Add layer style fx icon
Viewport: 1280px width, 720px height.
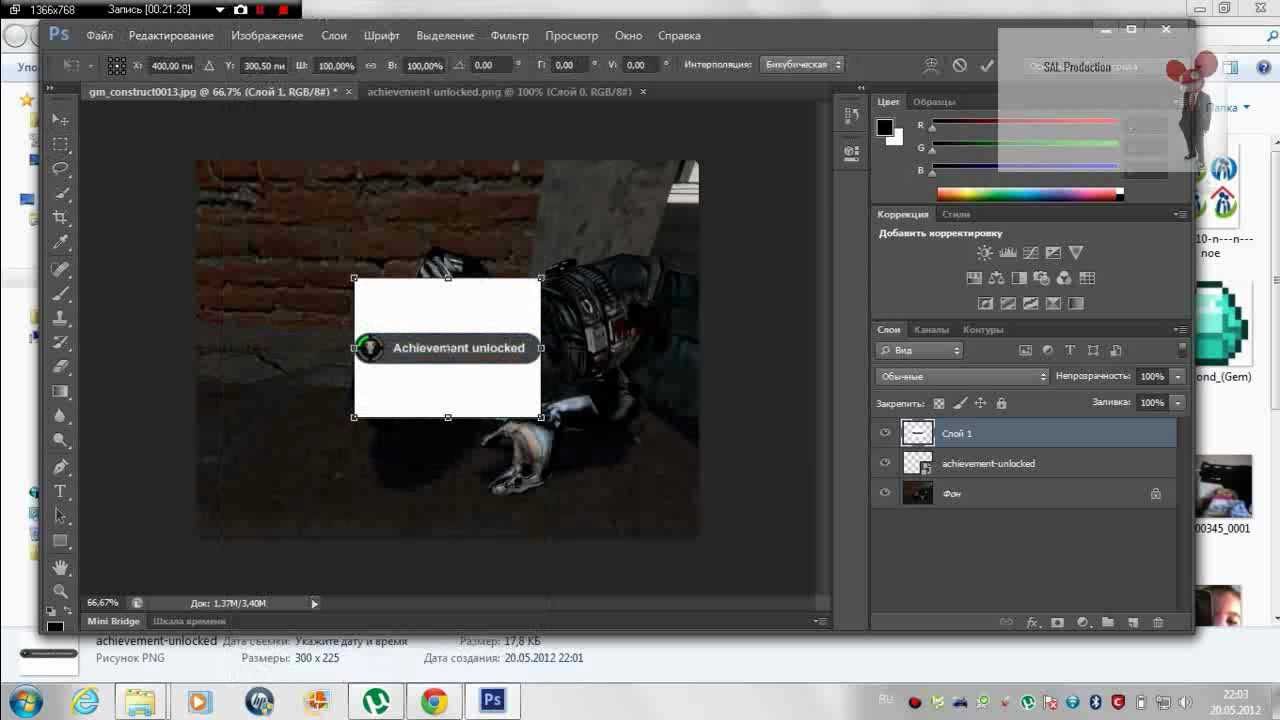coord(1033,622)
